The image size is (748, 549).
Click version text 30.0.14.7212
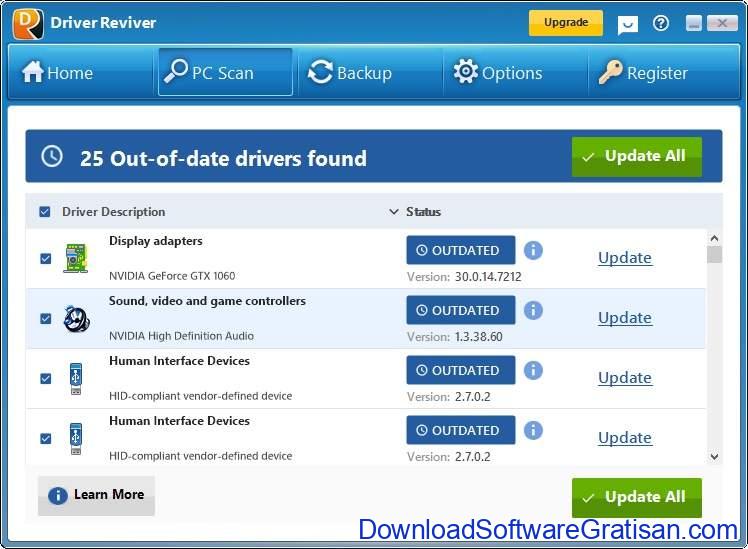[488, 277]
